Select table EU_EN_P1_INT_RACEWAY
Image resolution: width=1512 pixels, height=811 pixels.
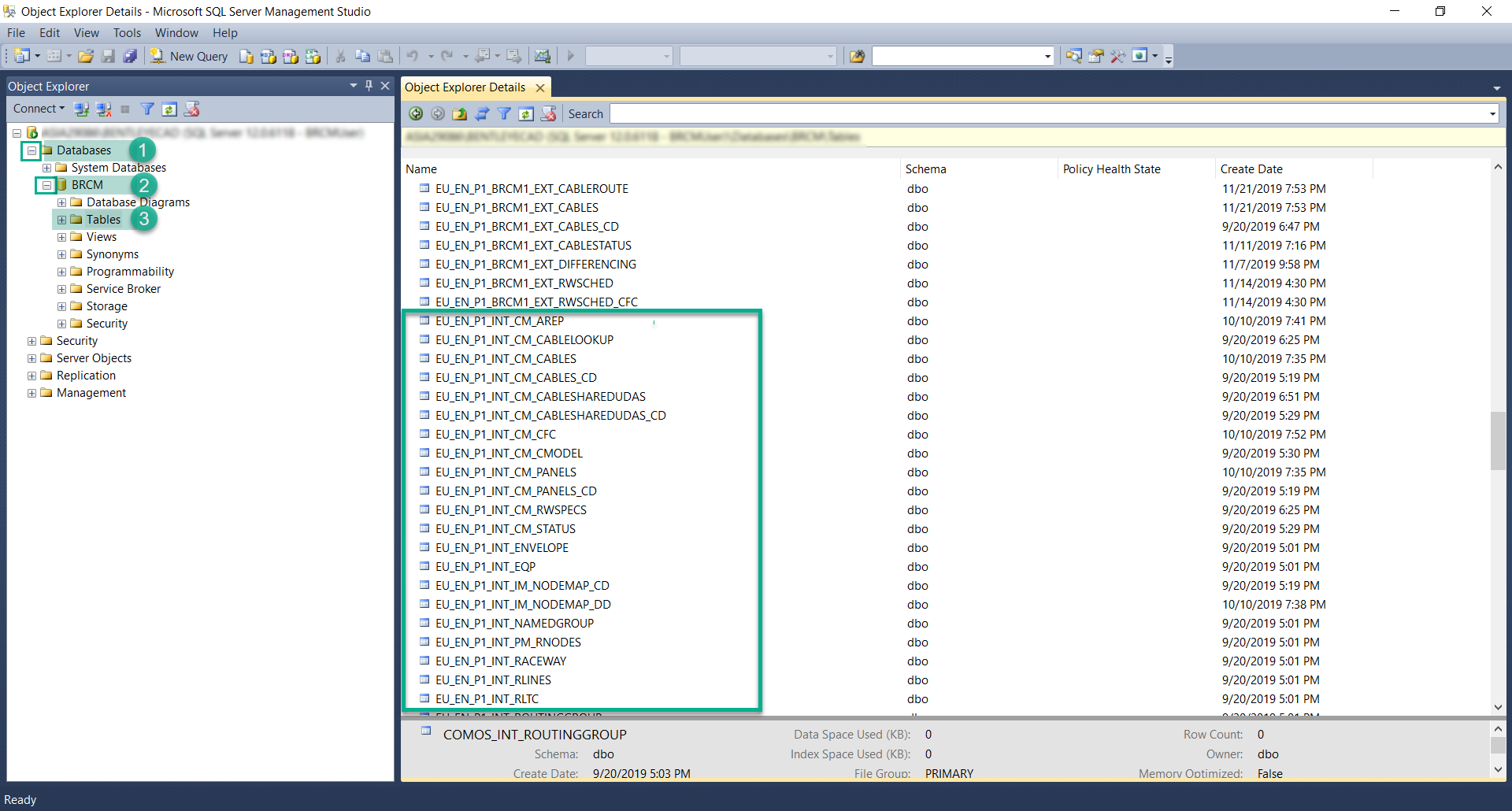(x=501, y=661)
